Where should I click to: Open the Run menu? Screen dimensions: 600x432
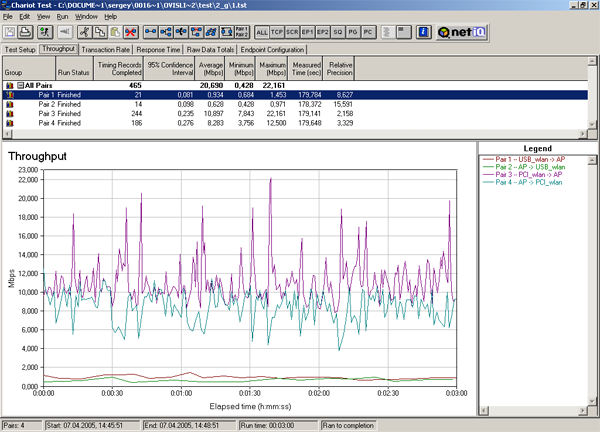[63, 17]
